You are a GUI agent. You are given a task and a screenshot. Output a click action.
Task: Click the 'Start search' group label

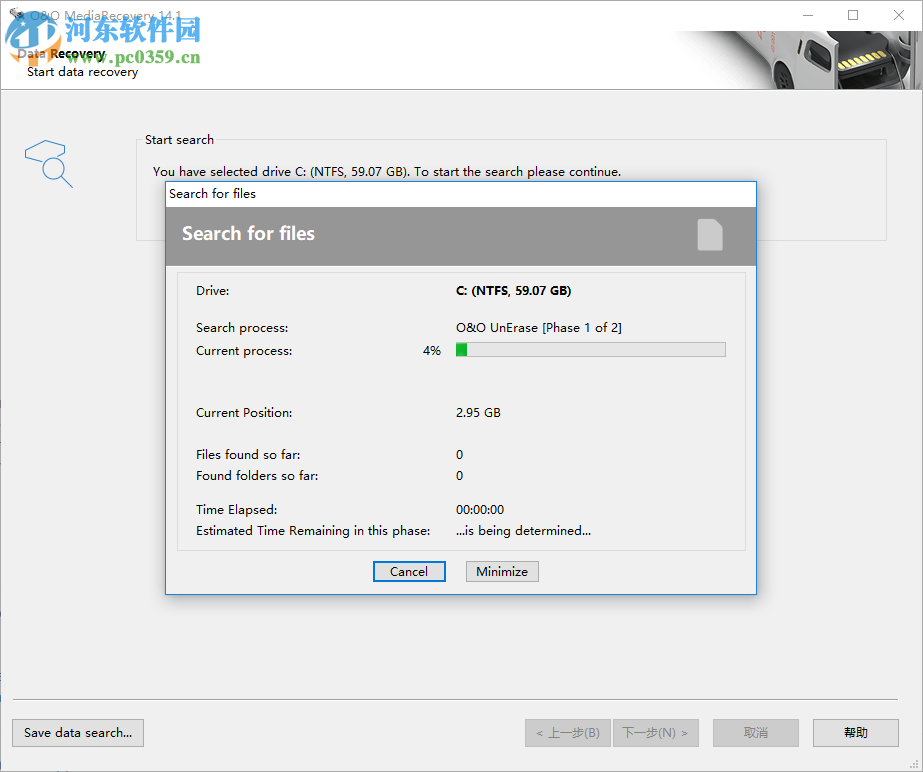[179, 140]
